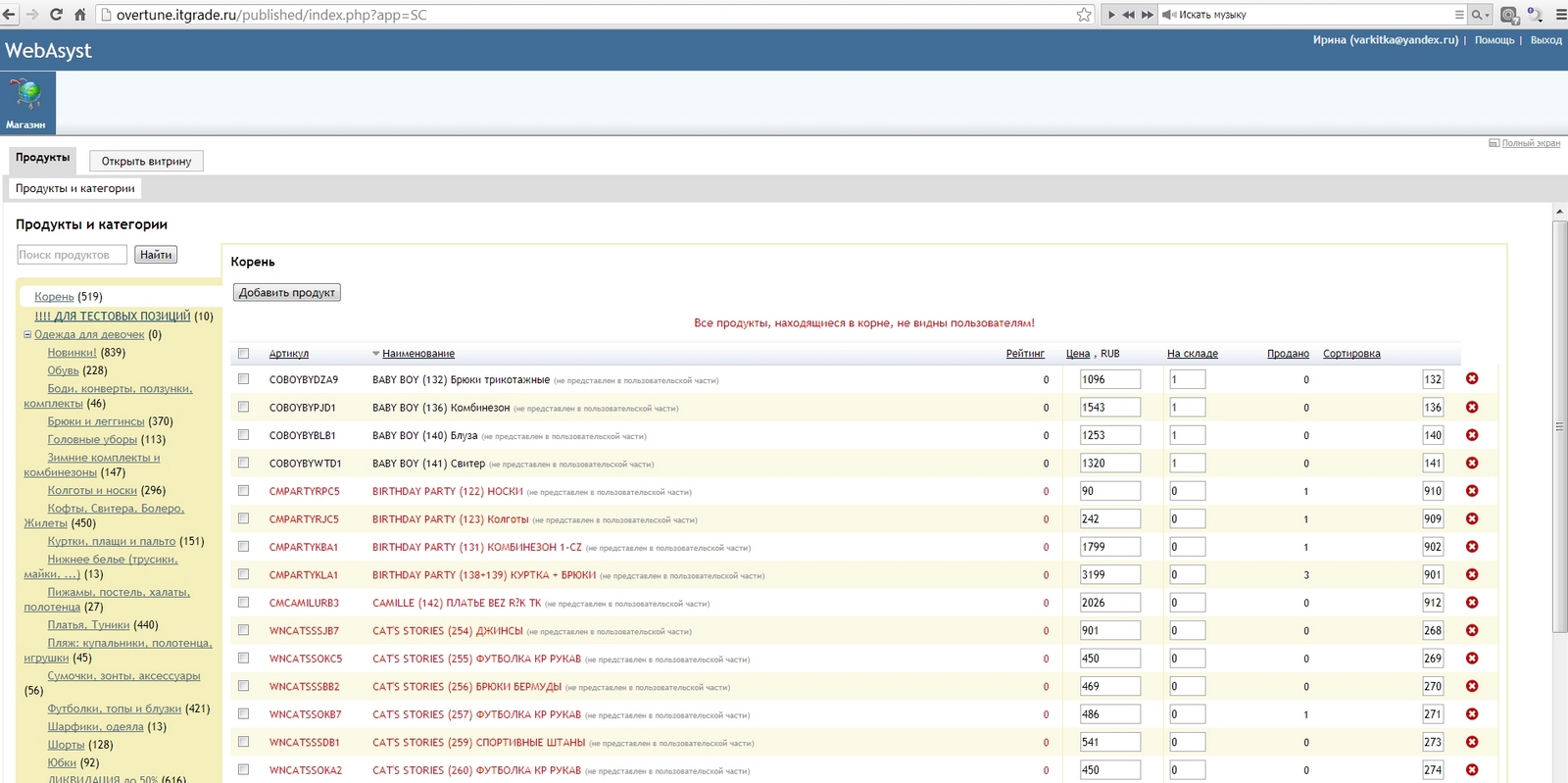The width and height of the screenshot is (1568, 783).
Task: Go back with the browser back arrow
Action: [x=10, y=15]
